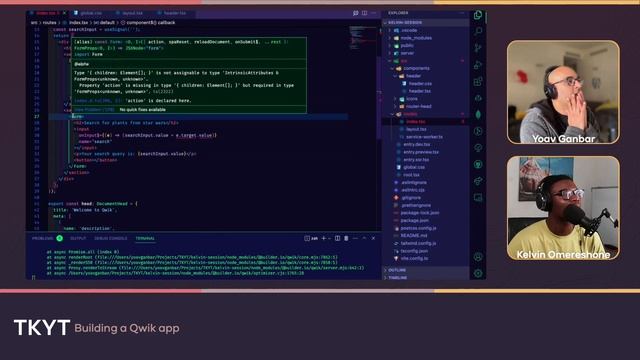This screenshot has height=360, width=640.
Task: Close the index.tsx editor tab
Action: pyautogui.click(x=64, y=13)
